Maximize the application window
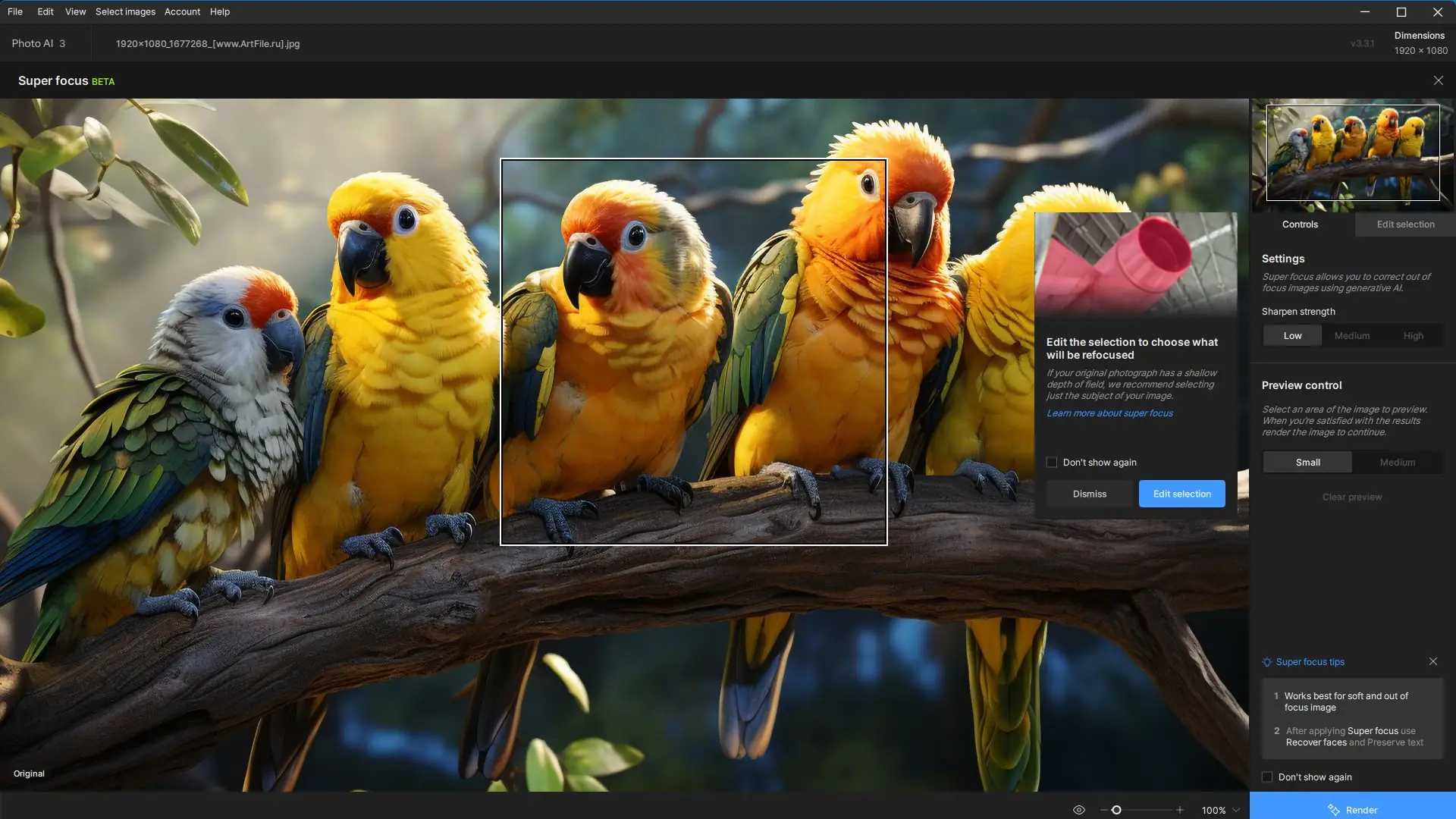Image resolution: width=1456 pixels, height=819 pixels. (x=1401, y=11)
